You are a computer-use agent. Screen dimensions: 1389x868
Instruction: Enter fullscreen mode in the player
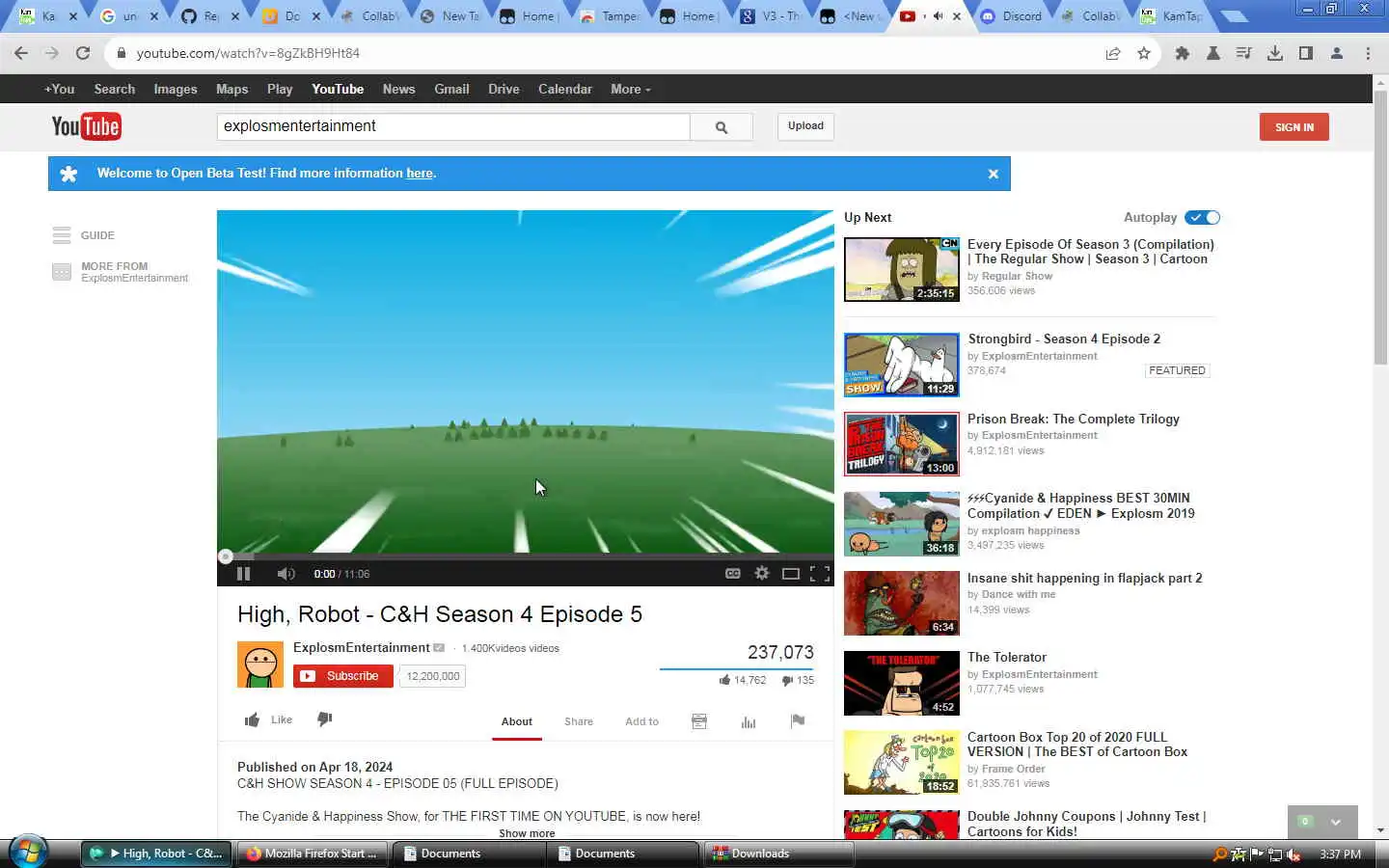[820, 574]
